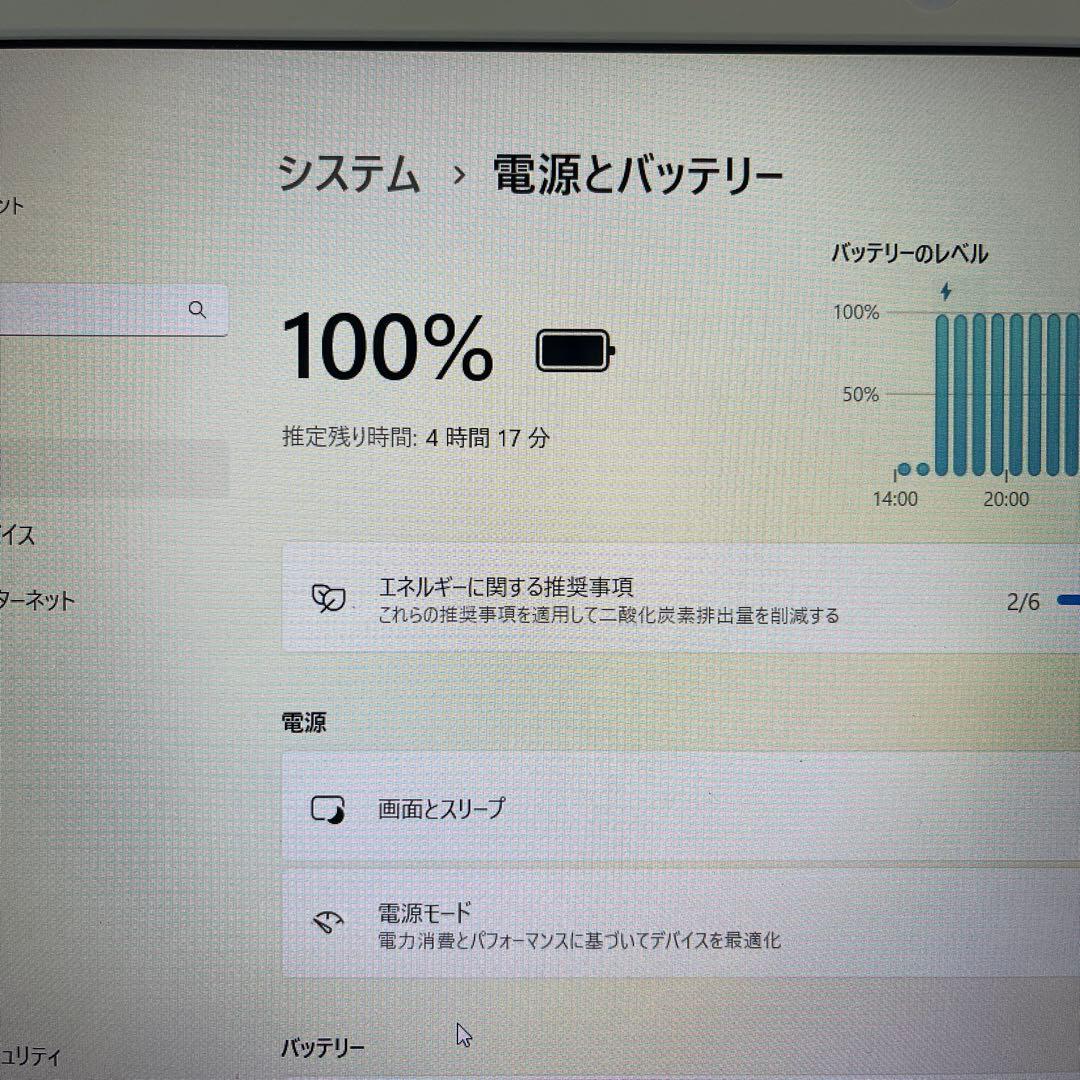Image resolution: width=1080 pixels, height=1080 pixels.
Task: Select the leaf icon for energy recommendations
Action: click(327, 600)
